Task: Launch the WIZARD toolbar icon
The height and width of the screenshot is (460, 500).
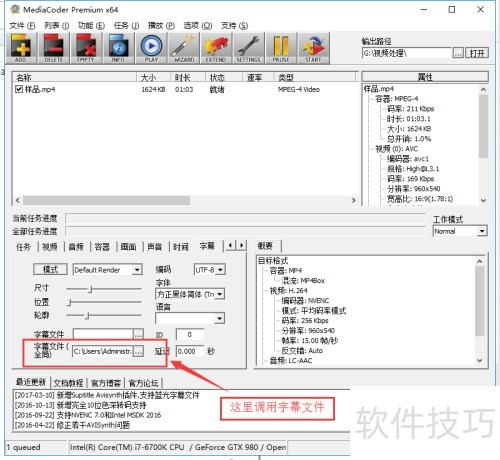Action: point(184,48)
